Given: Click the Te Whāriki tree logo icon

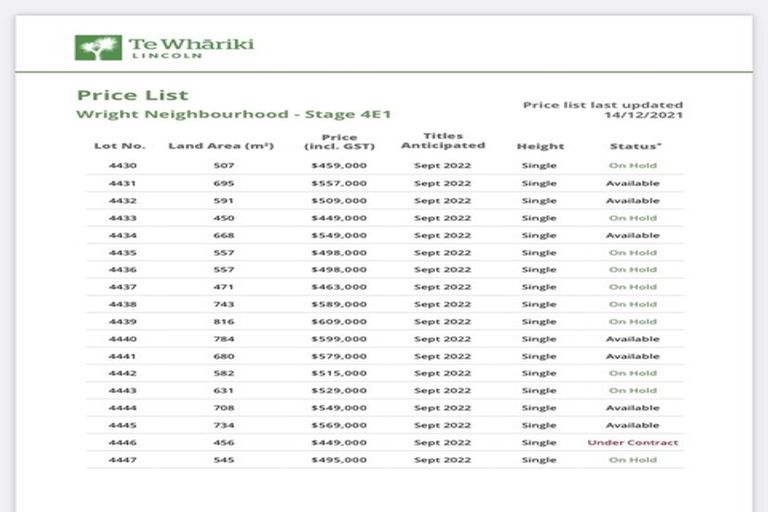Looking at the screenshot, I should [98, 47].
